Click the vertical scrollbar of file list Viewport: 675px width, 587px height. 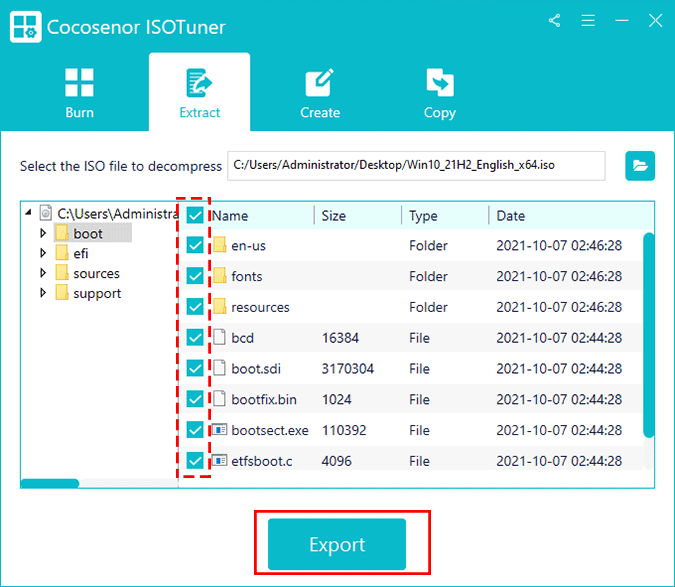648,335
